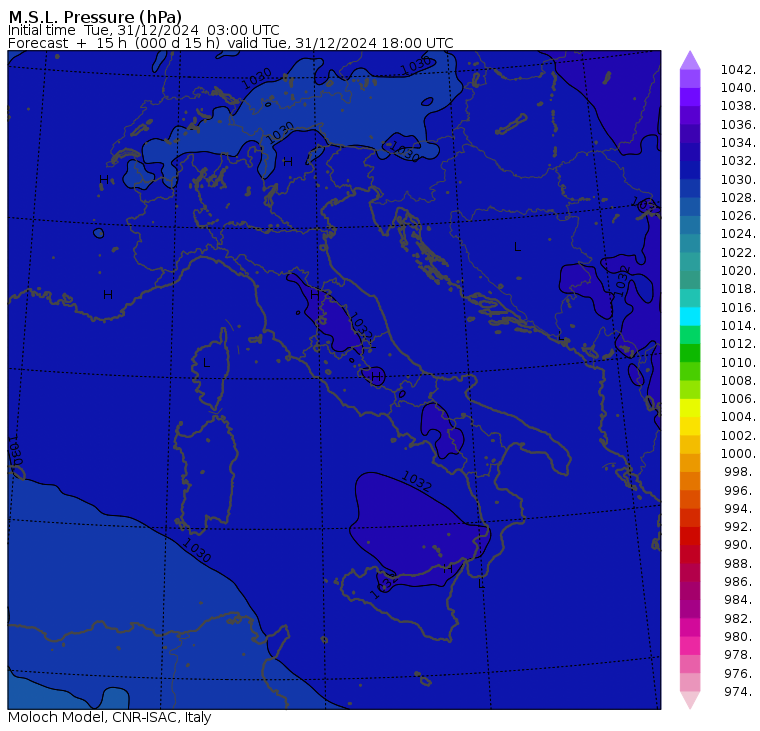The width and height of the screenshot is (760, 731).
Task: Click the 'Initial time Tue, 31/12/2024 03:00 UTC' line
Action: 143,30
